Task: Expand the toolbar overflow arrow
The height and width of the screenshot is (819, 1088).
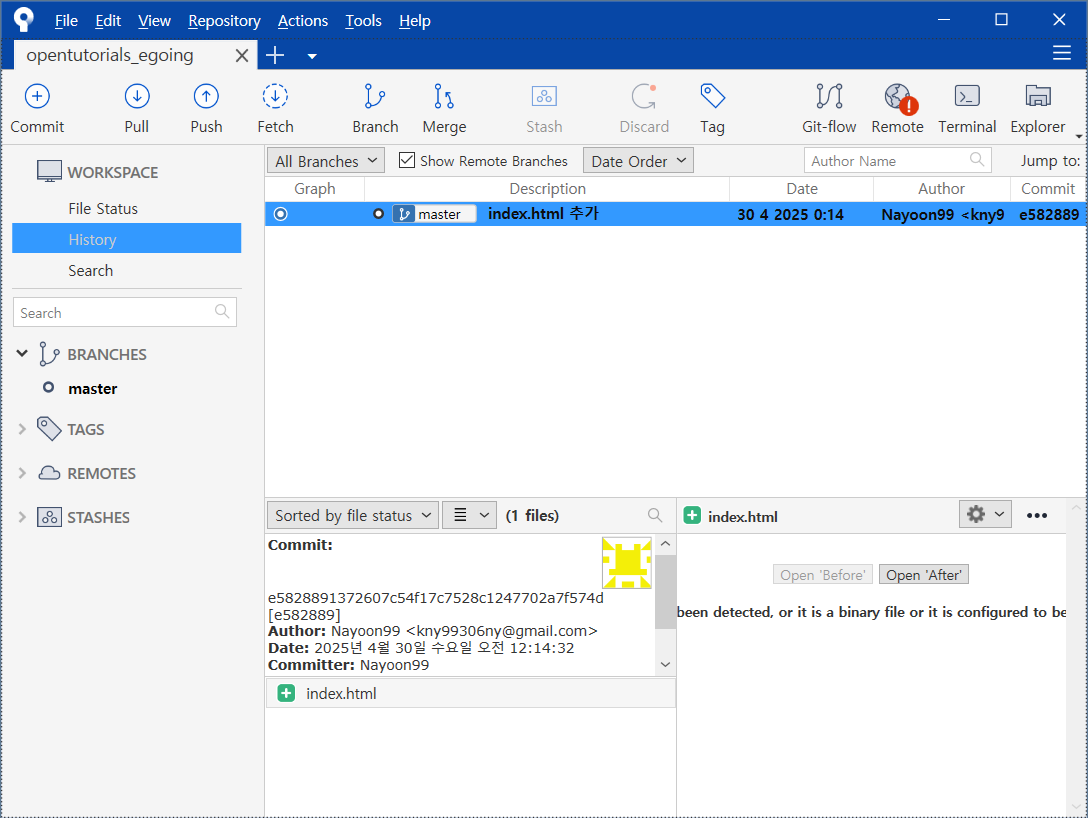Action: [1079, 135]
